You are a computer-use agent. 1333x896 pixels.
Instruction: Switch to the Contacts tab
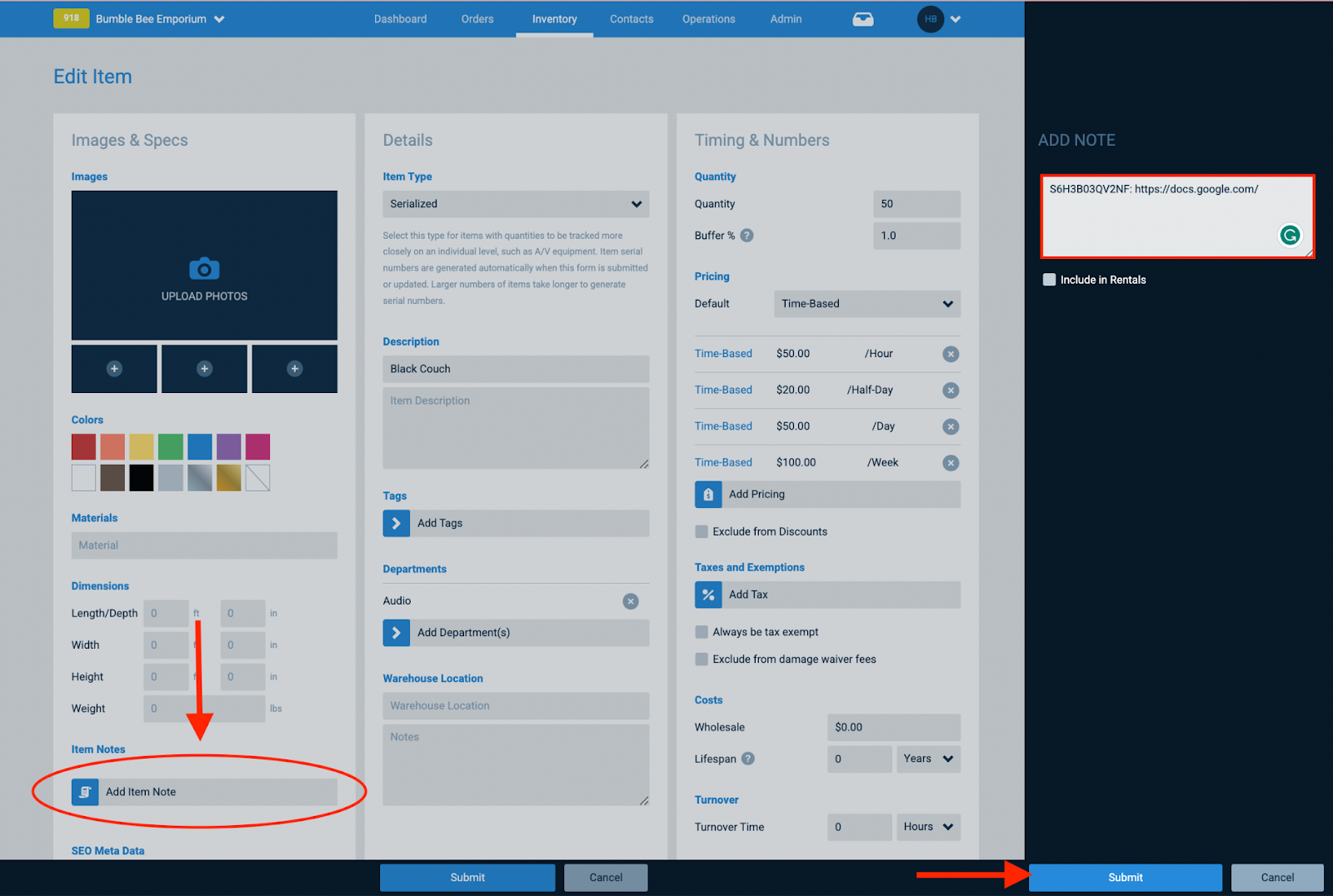[631, 18]
